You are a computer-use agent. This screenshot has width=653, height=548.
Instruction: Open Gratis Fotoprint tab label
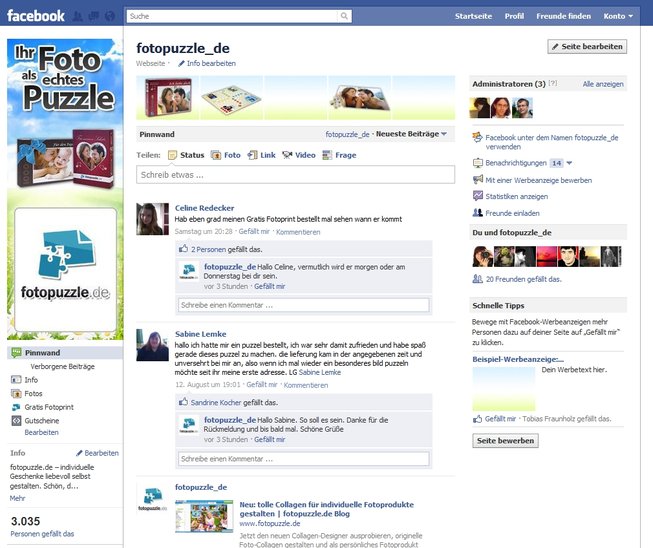[49, 407]
